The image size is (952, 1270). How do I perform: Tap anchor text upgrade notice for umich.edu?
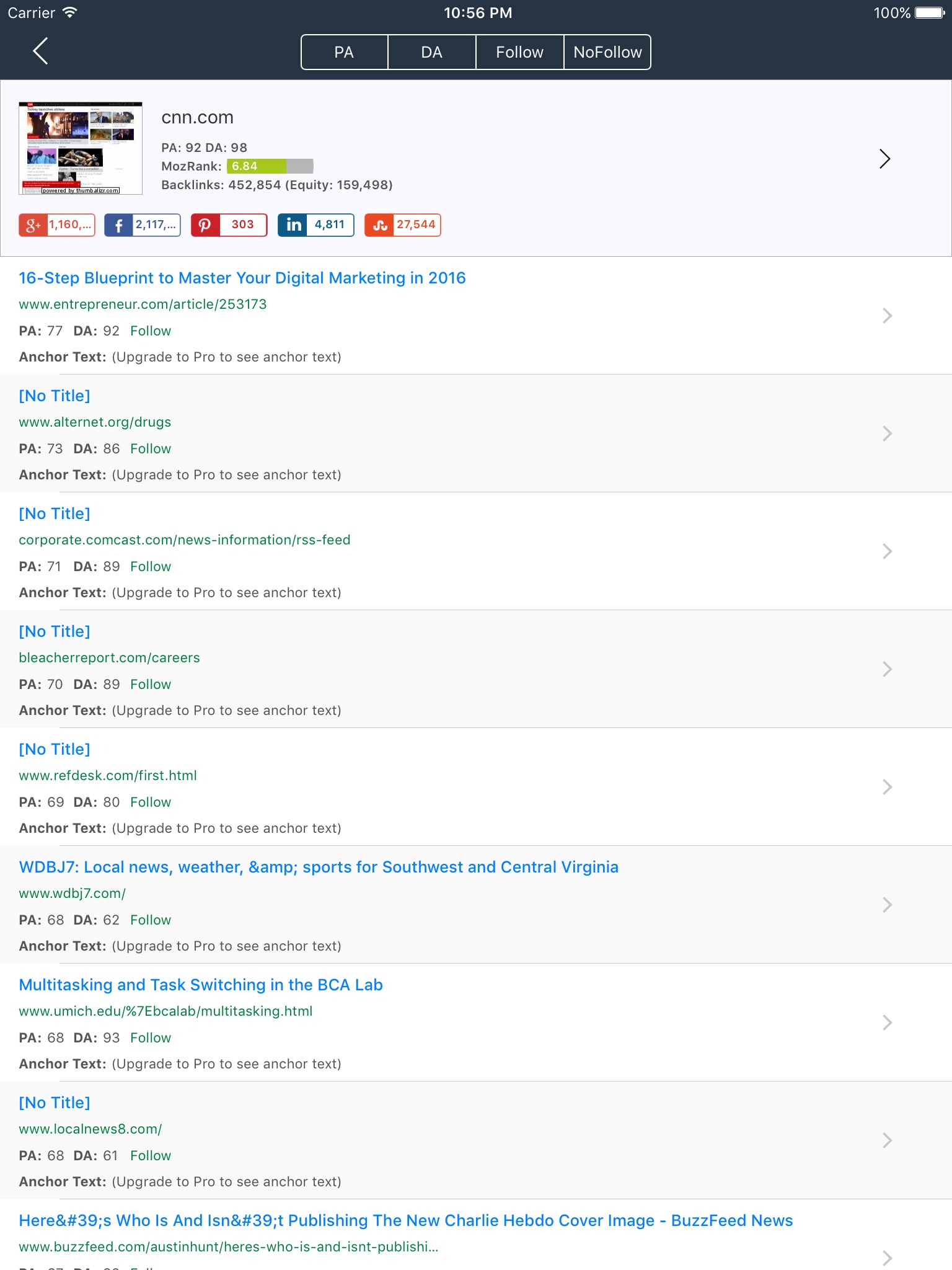[x=227, y=1064]
